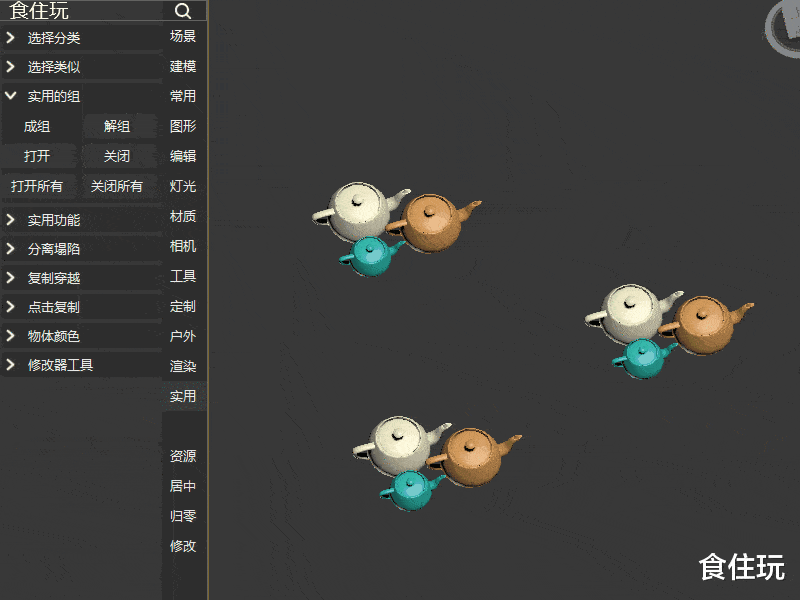This screenshot has height=600, width=800.
Task: Expand the 选择分类 section
Action: coord(54,38)
